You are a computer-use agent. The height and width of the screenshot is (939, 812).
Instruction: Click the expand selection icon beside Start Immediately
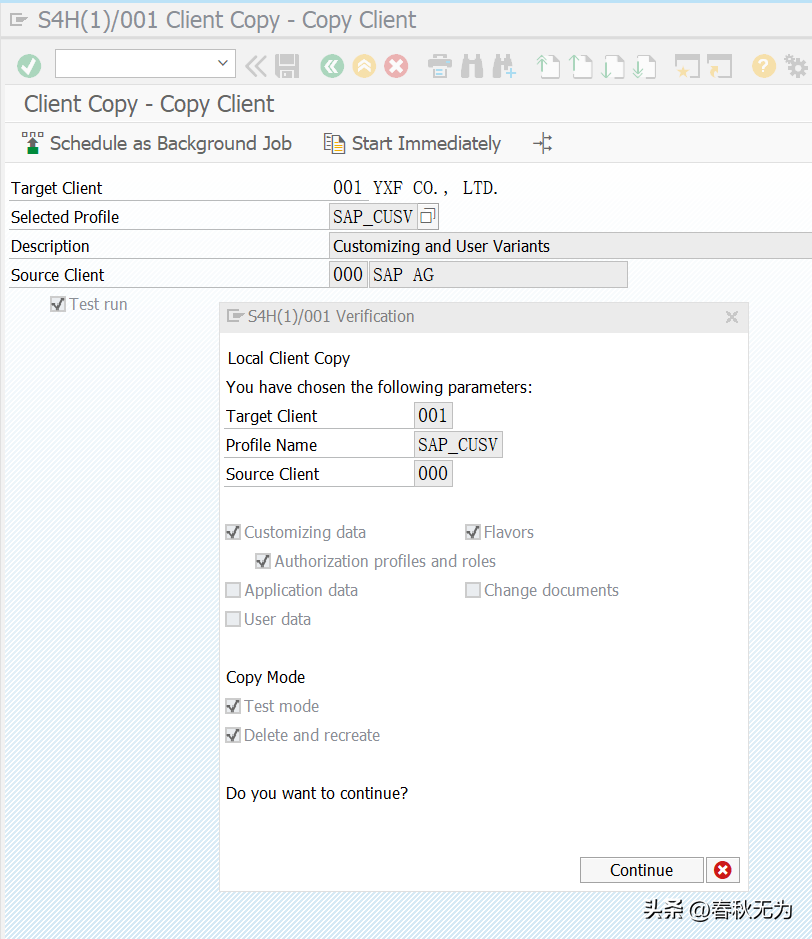tap(543, 144)
